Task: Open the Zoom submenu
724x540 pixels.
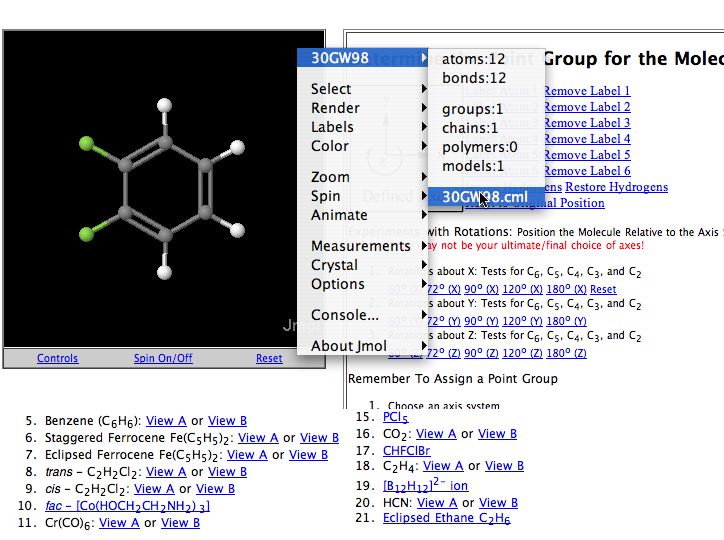Action: [x=362, y=177]
